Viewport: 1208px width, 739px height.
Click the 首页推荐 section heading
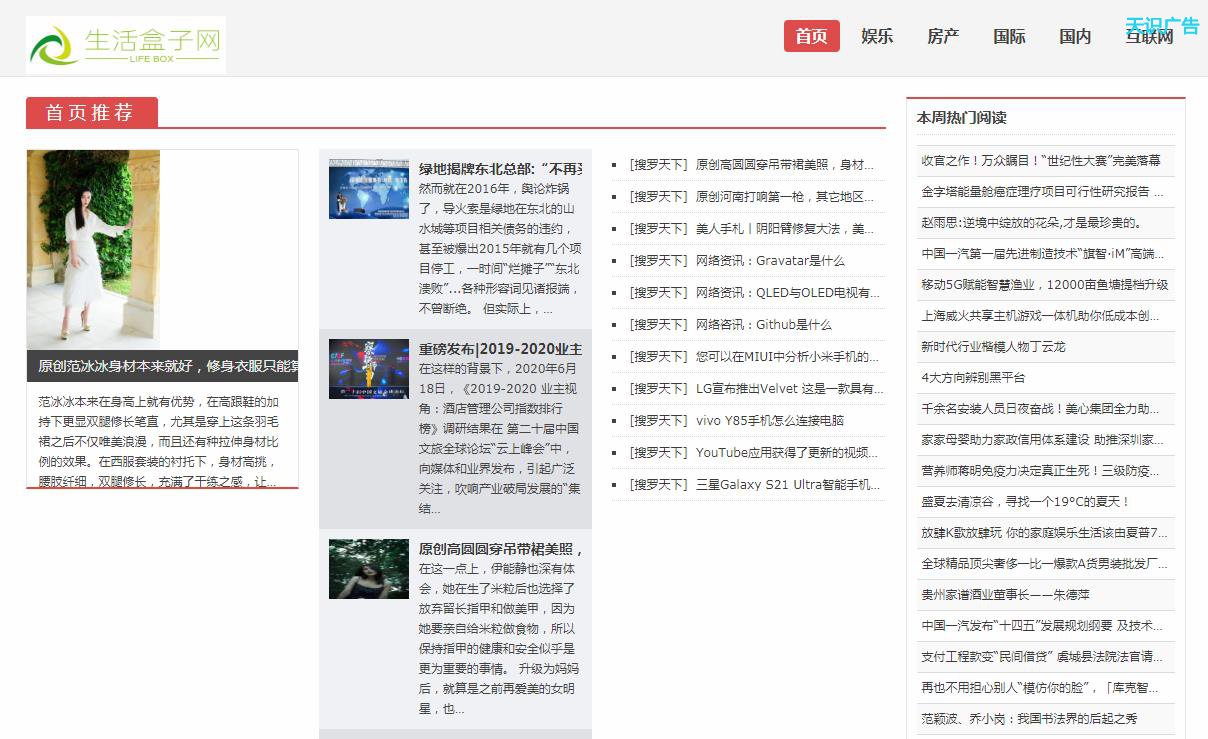[91, 112]
